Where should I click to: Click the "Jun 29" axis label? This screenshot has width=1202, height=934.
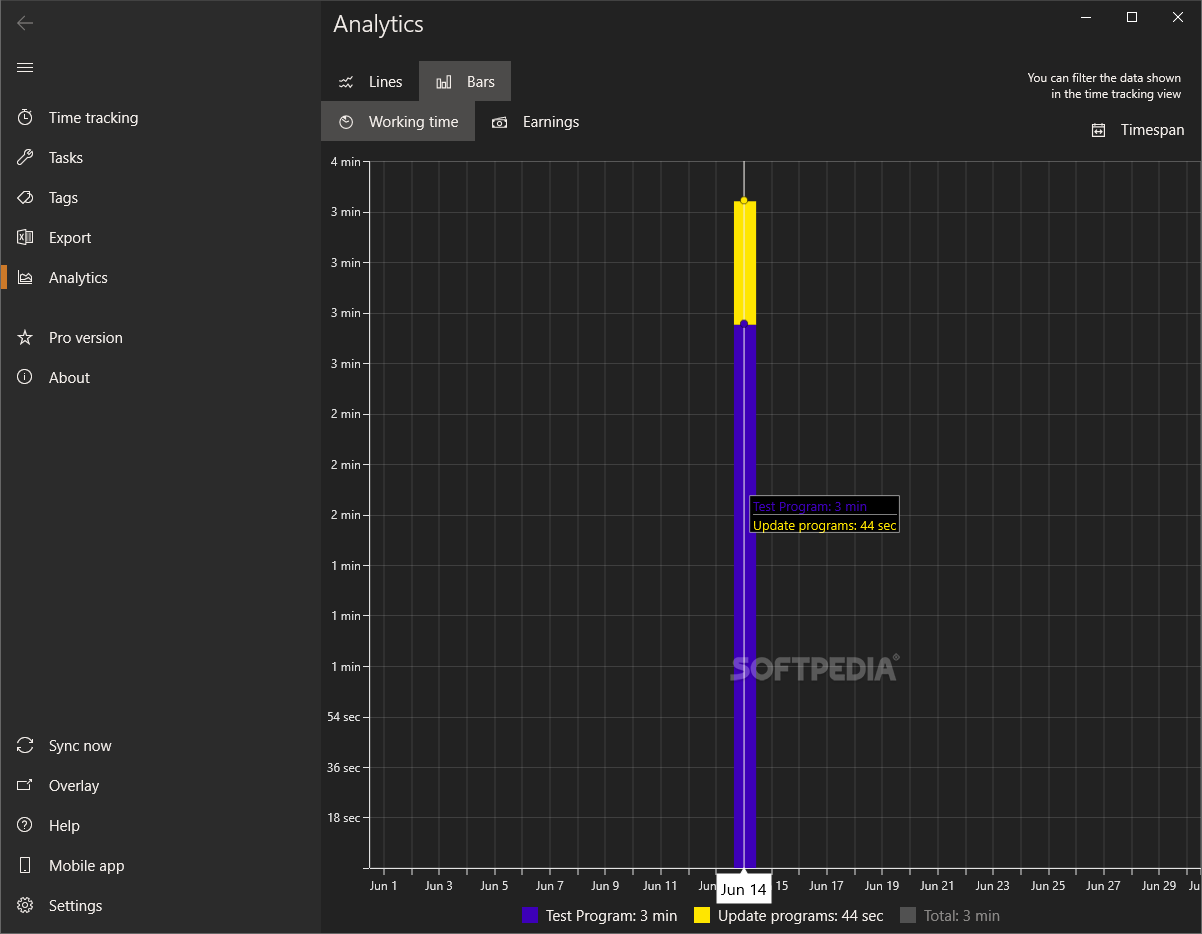click(1159, 886)
